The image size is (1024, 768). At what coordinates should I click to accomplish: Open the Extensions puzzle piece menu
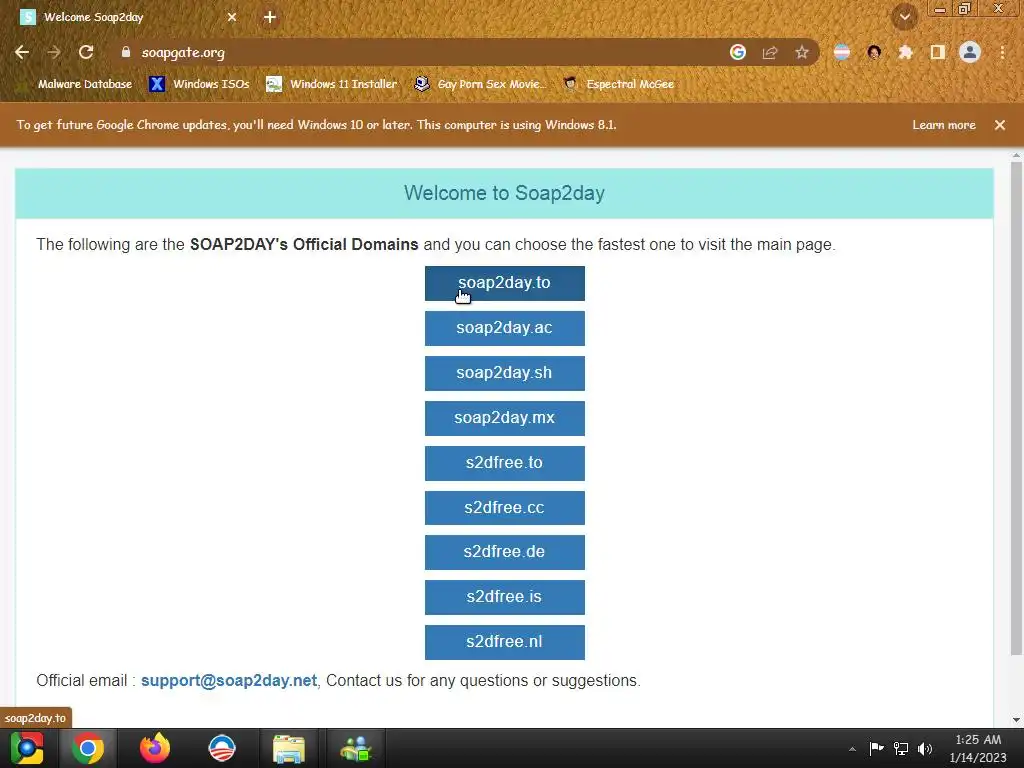tap(906, 52)
